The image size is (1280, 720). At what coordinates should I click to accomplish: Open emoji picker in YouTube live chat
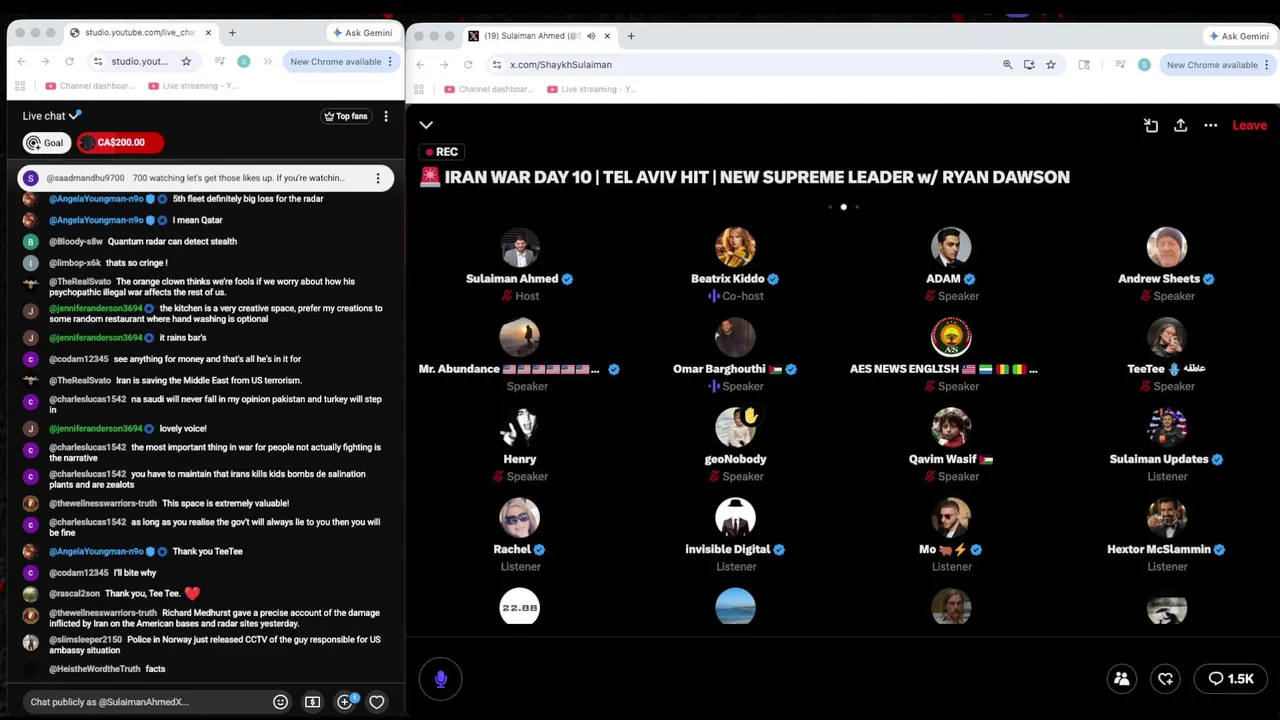pyautogui.click(x=280, y=702)
